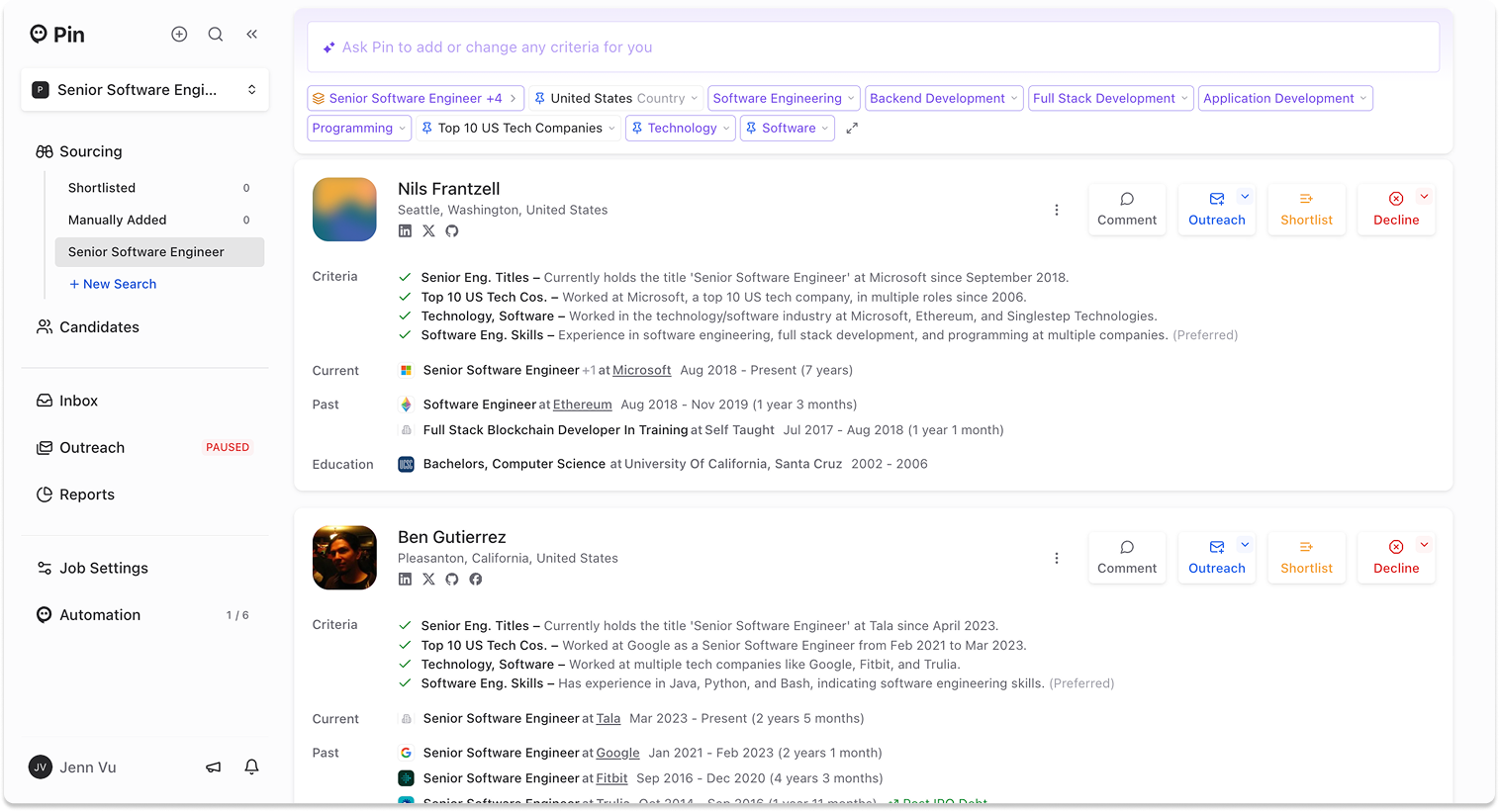Open the three-dot menu on Nils Frantzell's card
The image size is (1499, 812).
(x=1057, y=210)
